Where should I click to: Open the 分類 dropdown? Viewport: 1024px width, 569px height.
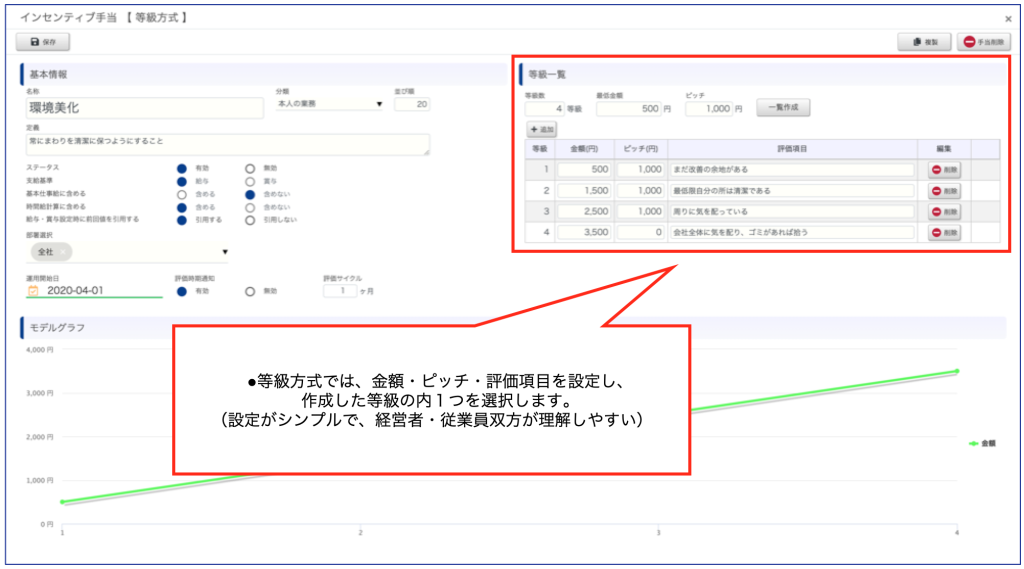[x=330, y=104]
